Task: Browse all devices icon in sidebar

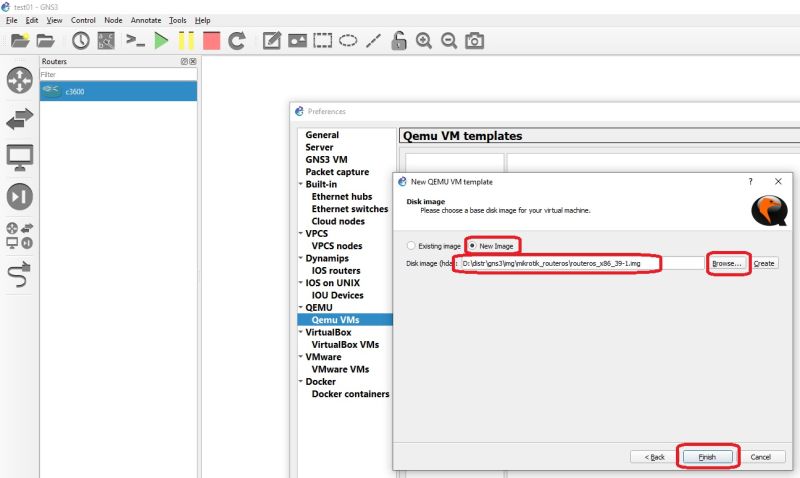Action: pyautogui.click(x=20, y=235)
